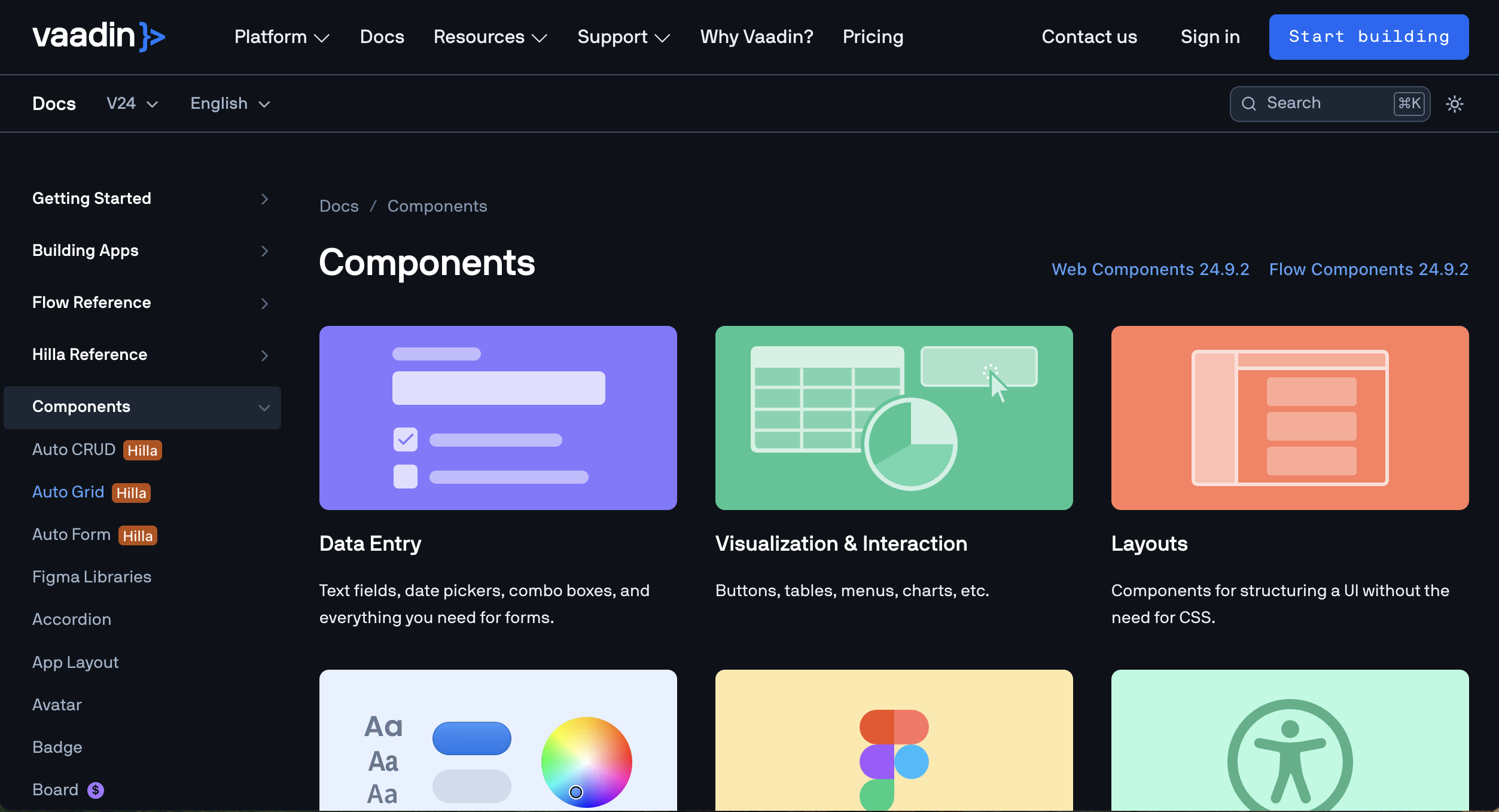Open Web Components 24.9.2 link
Viewport: 1499px width, 812px height.
1150,269
